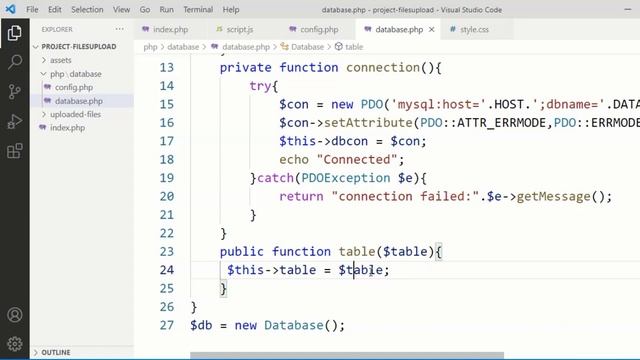
Task: Click the '$db = new Database();' line
Action: 267,325
